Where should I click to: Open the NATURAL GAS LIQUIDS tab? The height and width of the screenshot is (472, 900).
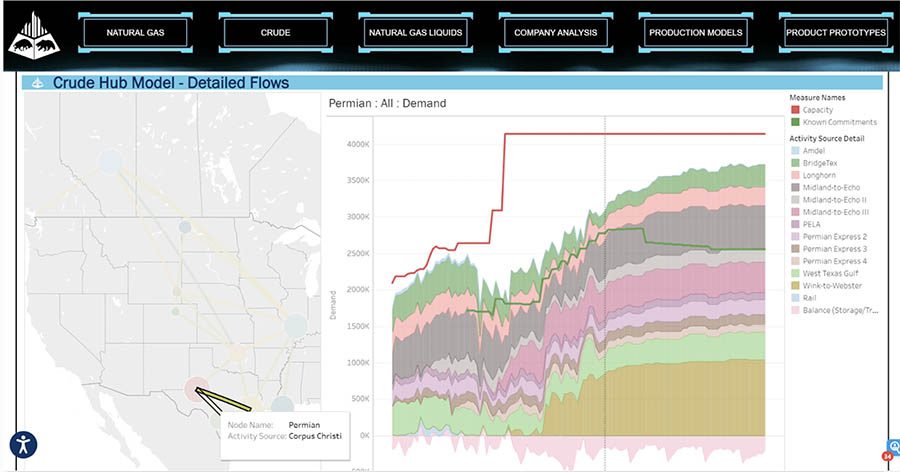(416, 33)
